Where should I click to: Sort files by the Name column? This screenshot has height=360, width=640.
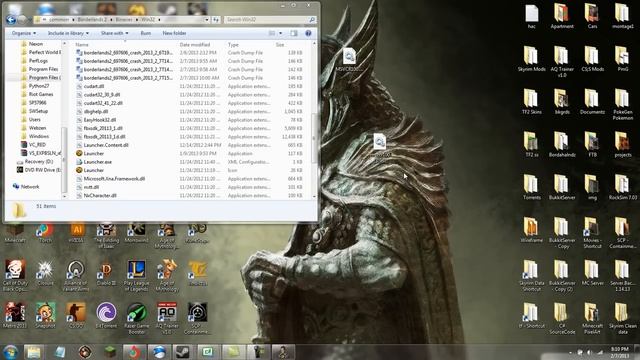[x=82, y=44]
